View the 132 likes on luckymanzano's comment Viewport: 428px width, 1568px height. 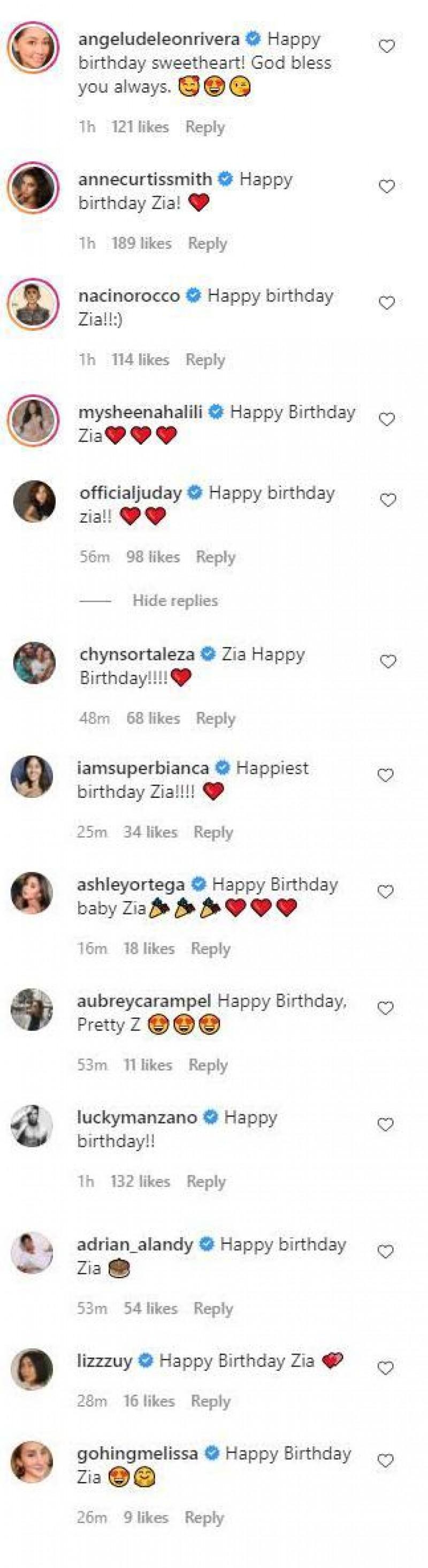click(140, 1182)
